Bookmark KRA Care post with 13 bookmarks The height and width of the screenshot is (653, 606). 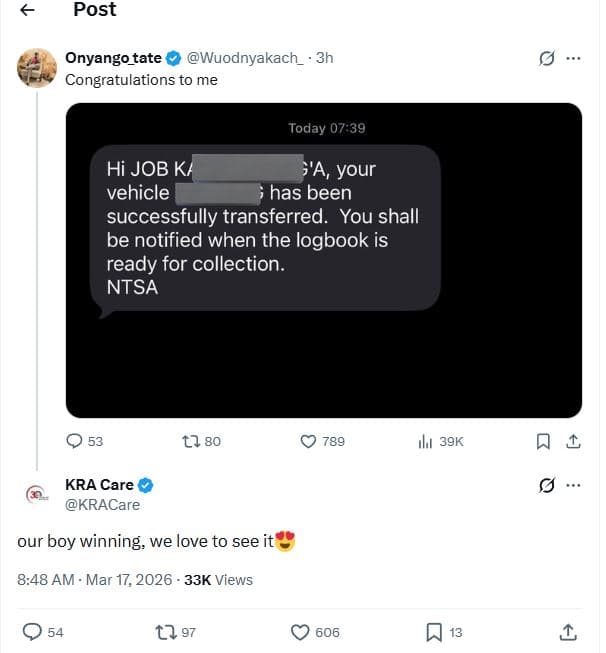[x=434, y=631]
